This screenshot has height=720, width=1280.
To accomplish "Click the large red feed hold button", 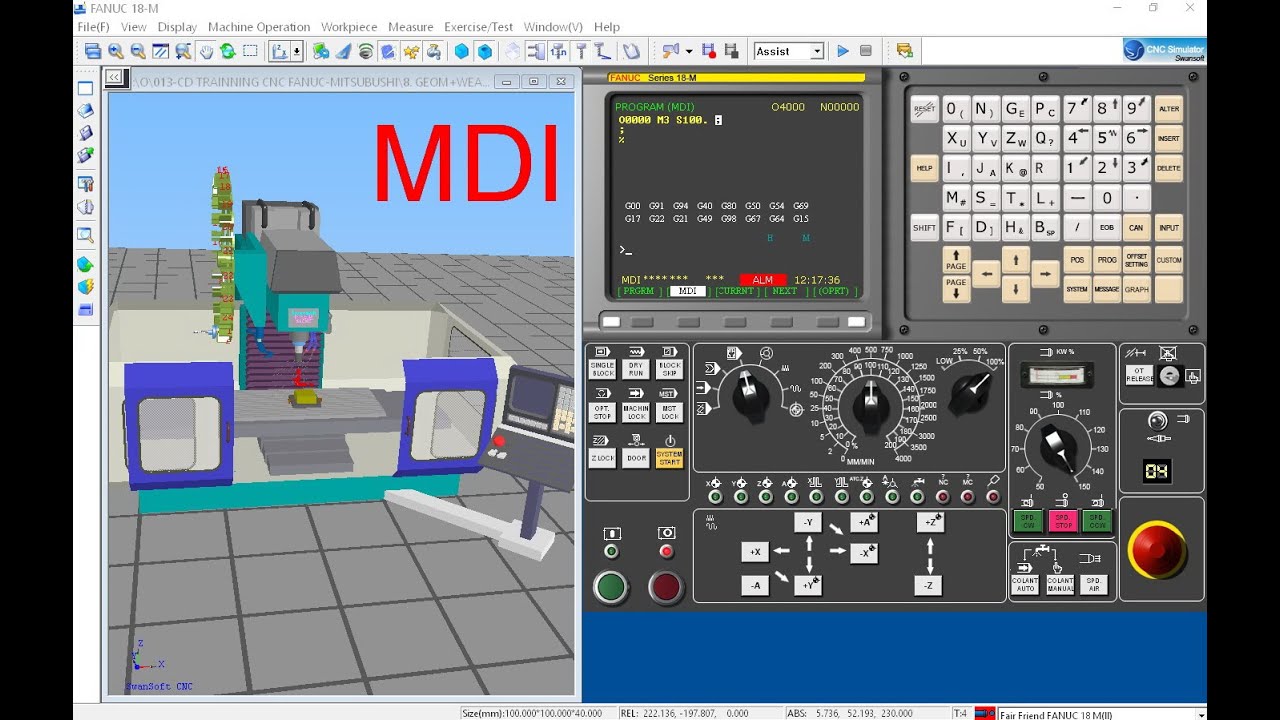I will click(x=666, y=587).
